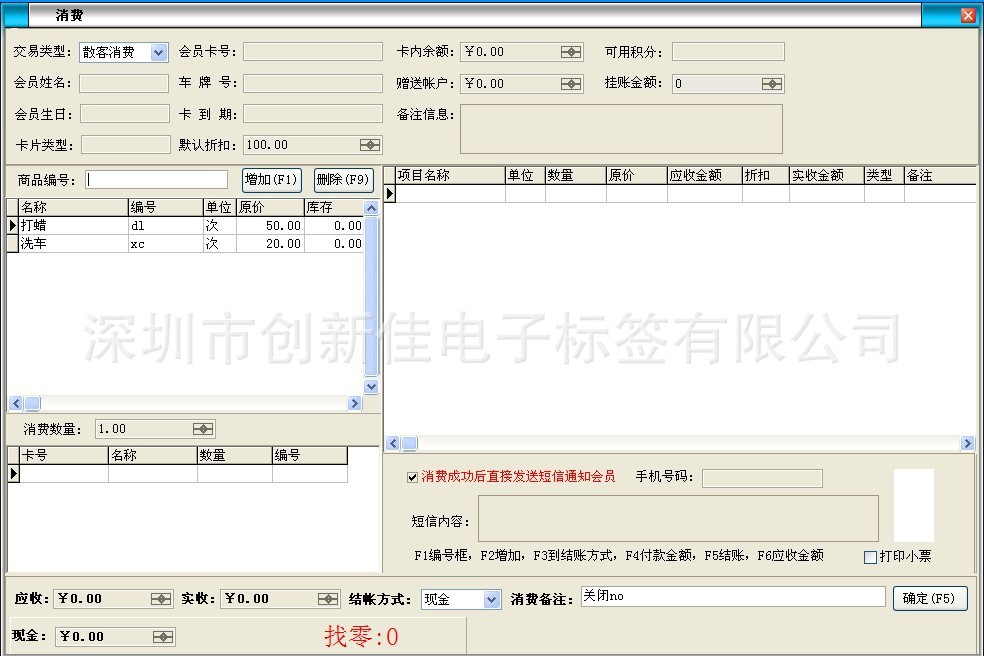
Task: Confirm with the 确定(F5) button
Action: pos(929,598)
